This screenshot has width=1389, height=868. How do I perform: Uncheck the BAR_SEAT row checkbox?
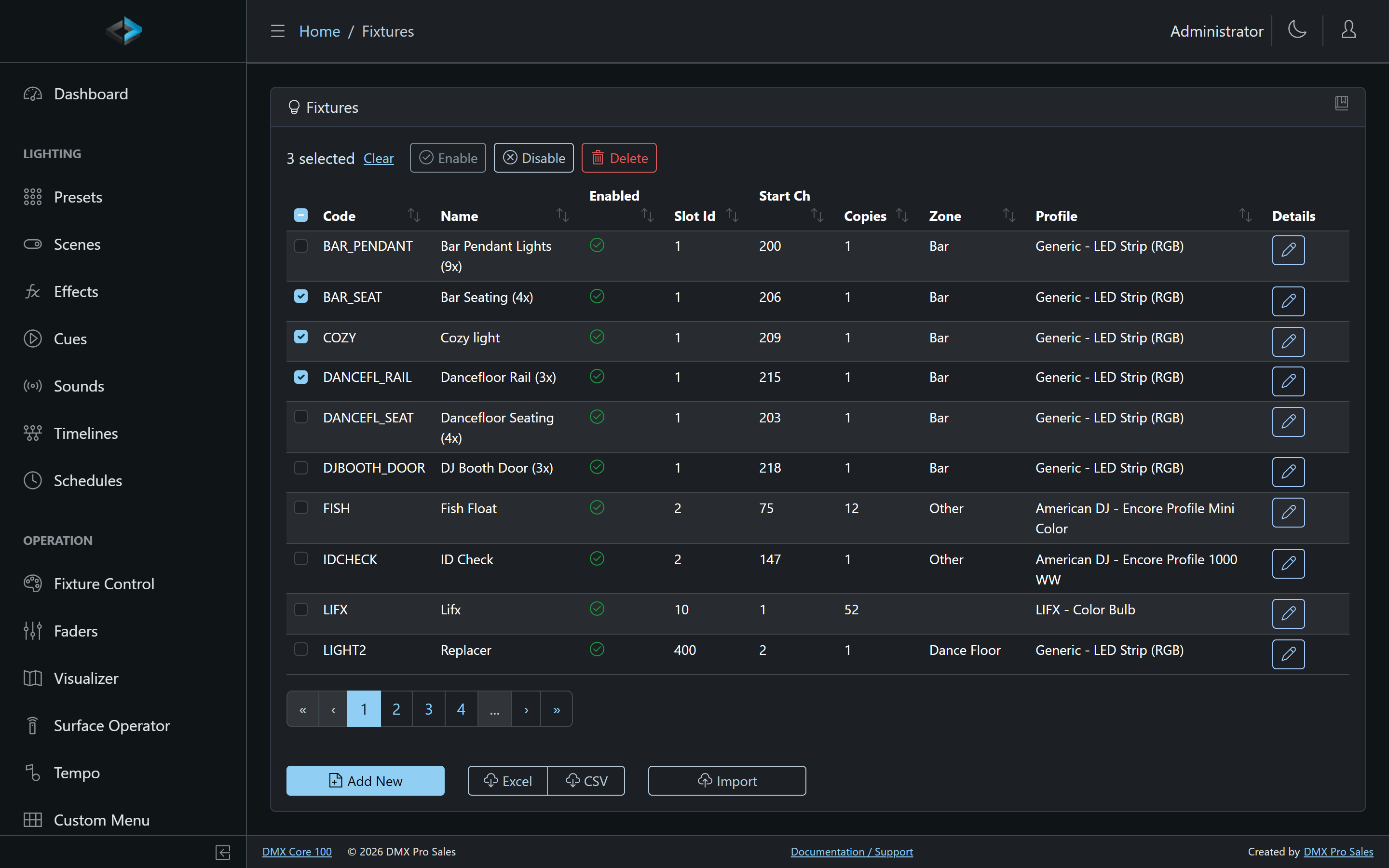301,296
